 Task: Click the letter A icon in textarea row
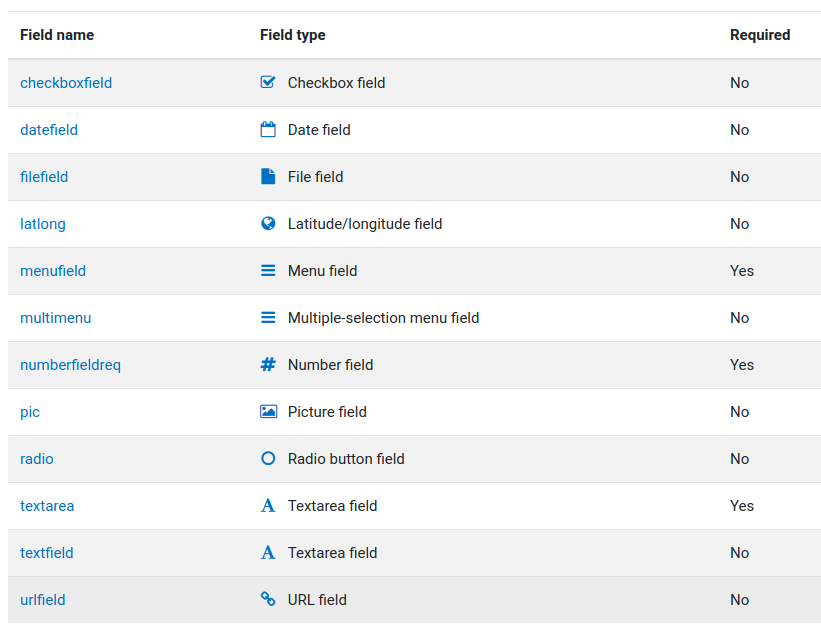click(x=268, y=506)
